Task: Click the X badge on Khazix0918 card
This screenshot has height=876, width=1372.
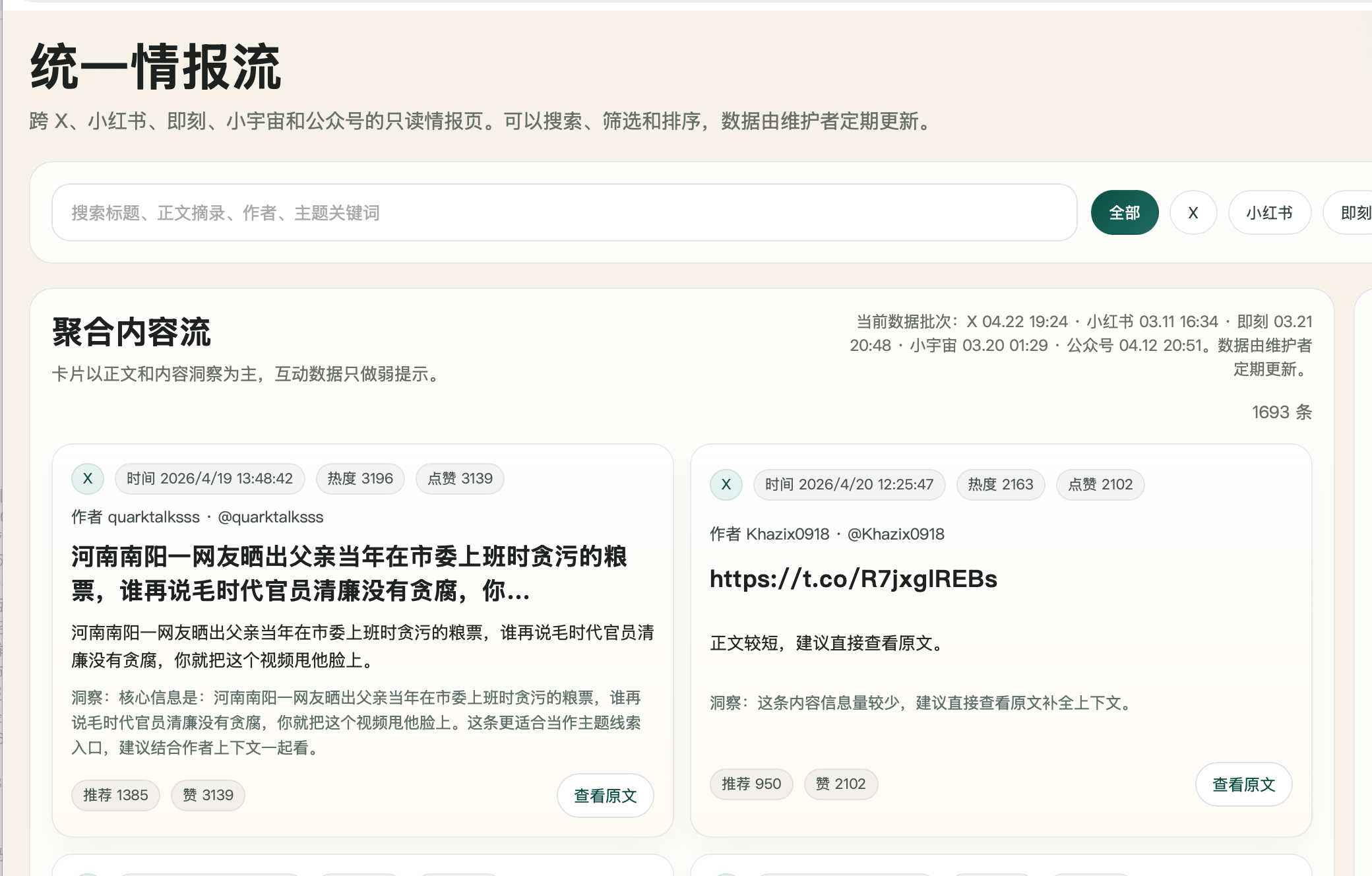Action: coord(726,485)
